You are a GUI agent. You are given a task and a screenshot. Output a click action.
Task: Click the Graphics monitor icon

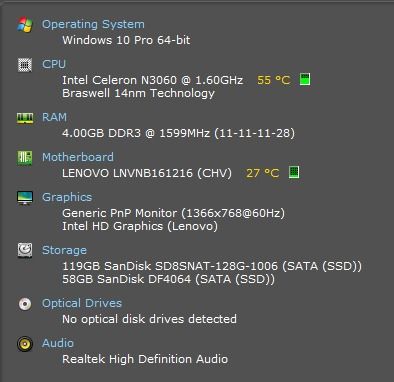(25, 197)
